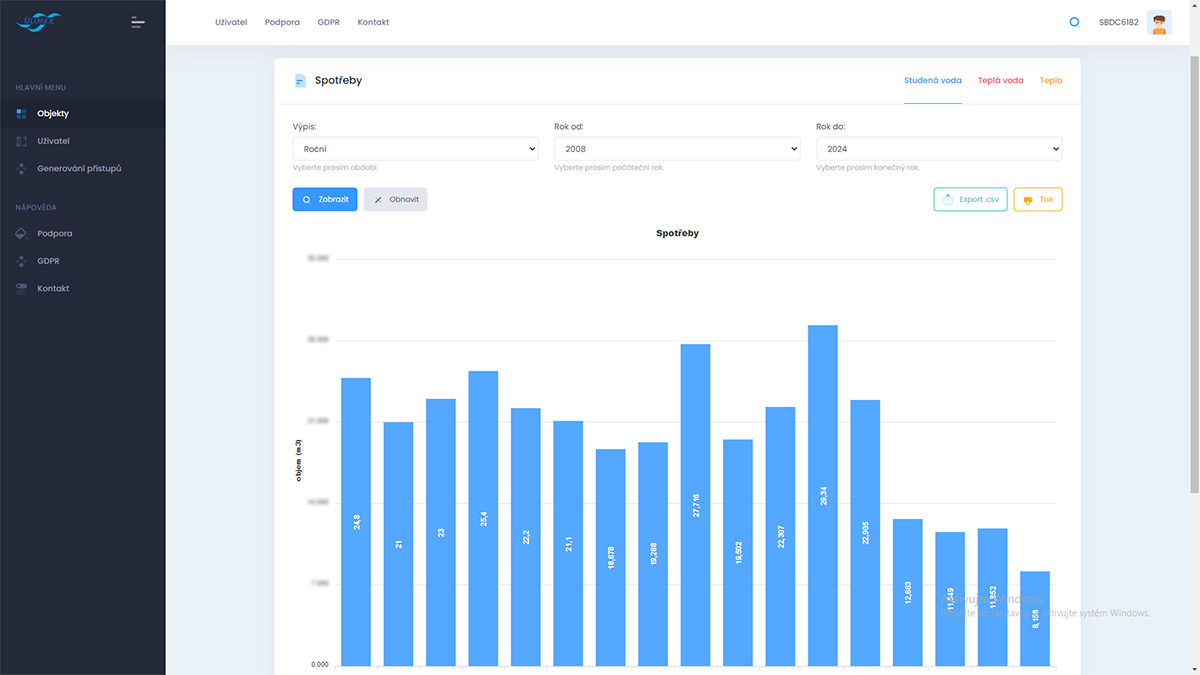Viewport: 1200px width, 675px height.
Task: Click the SBDC6182 account name
Action: click(x=1118, y=22)
